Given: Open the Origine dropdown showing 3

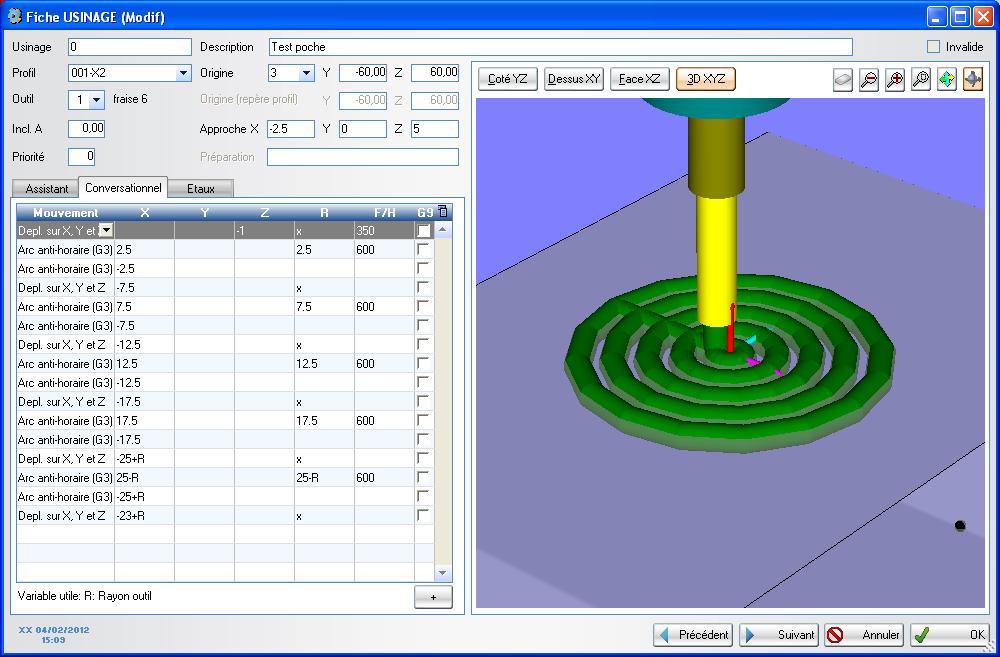Looking at the screenshot, I should 306,73.
